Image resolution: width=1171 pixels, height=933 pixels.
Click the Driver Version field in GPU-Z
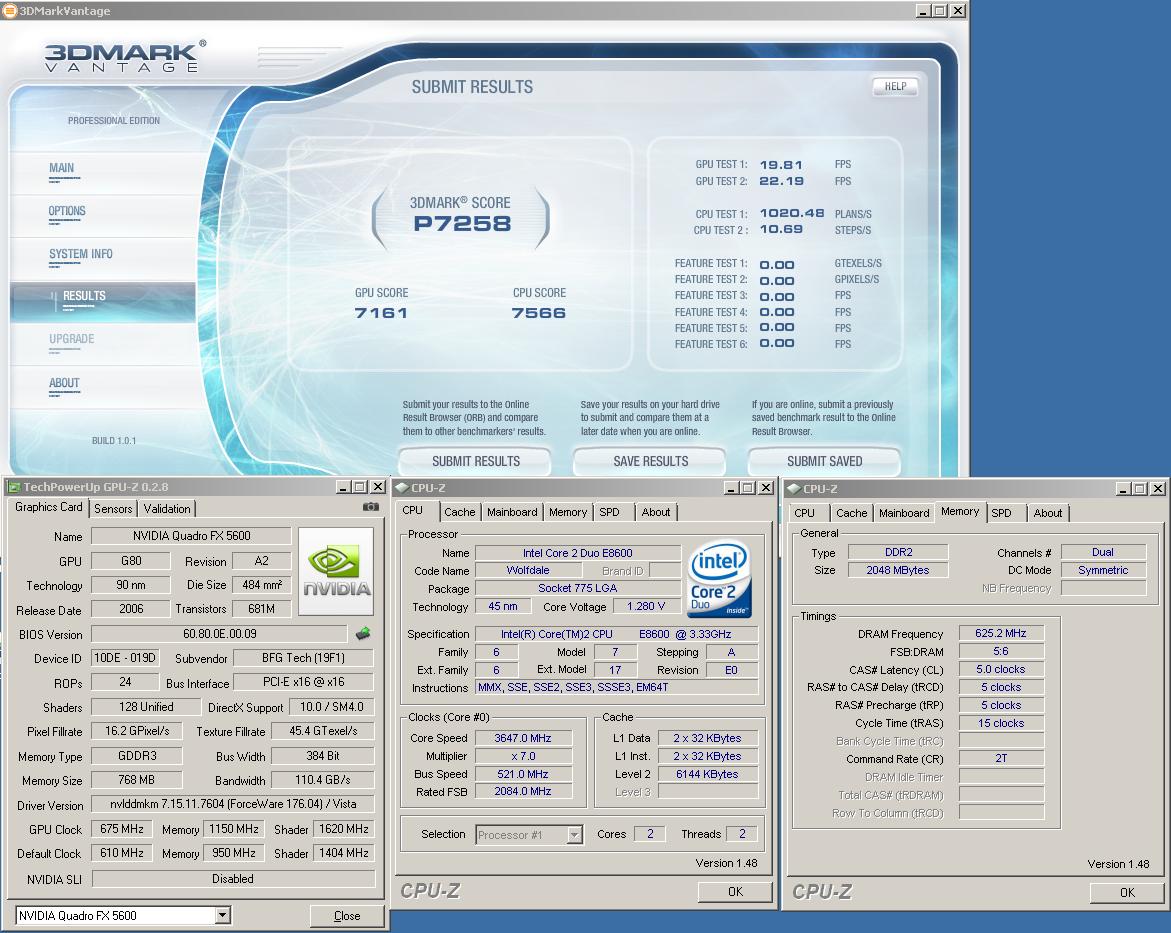pos(232,805)
